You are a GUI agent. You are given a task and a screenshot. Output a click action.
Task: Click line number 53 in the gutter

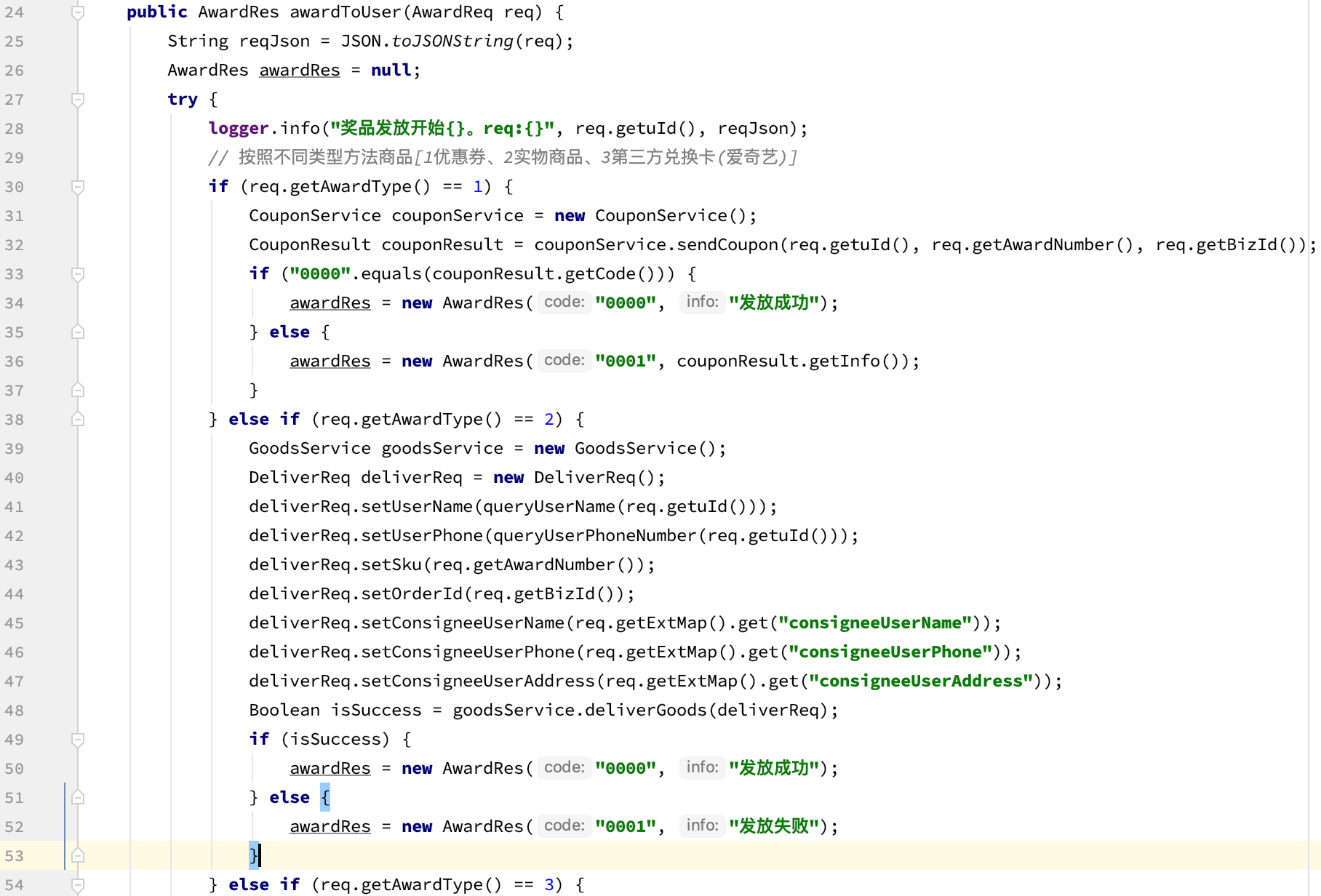tap(15, 856)
